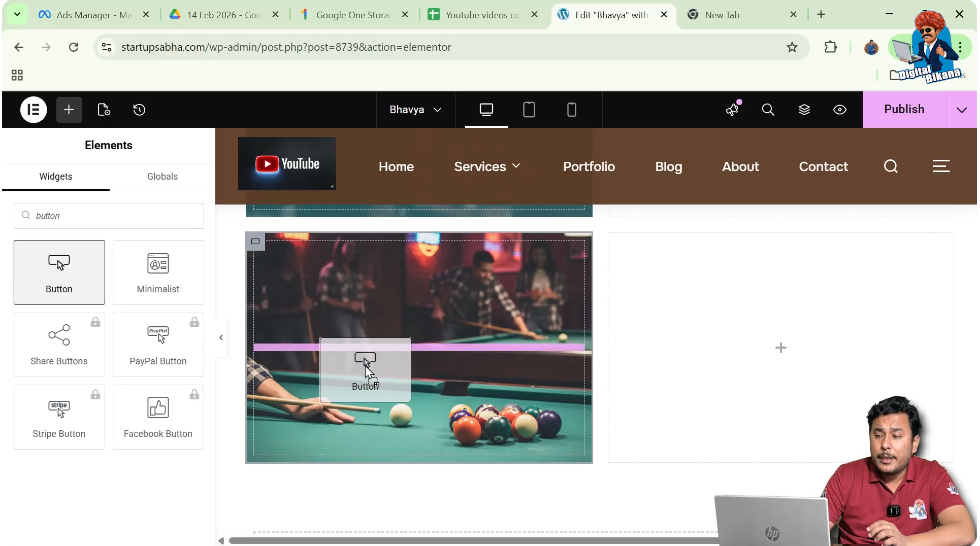The image size is (980, 546).
Task: Select the Stripe Button widget
Action: (x=59, y=417)
